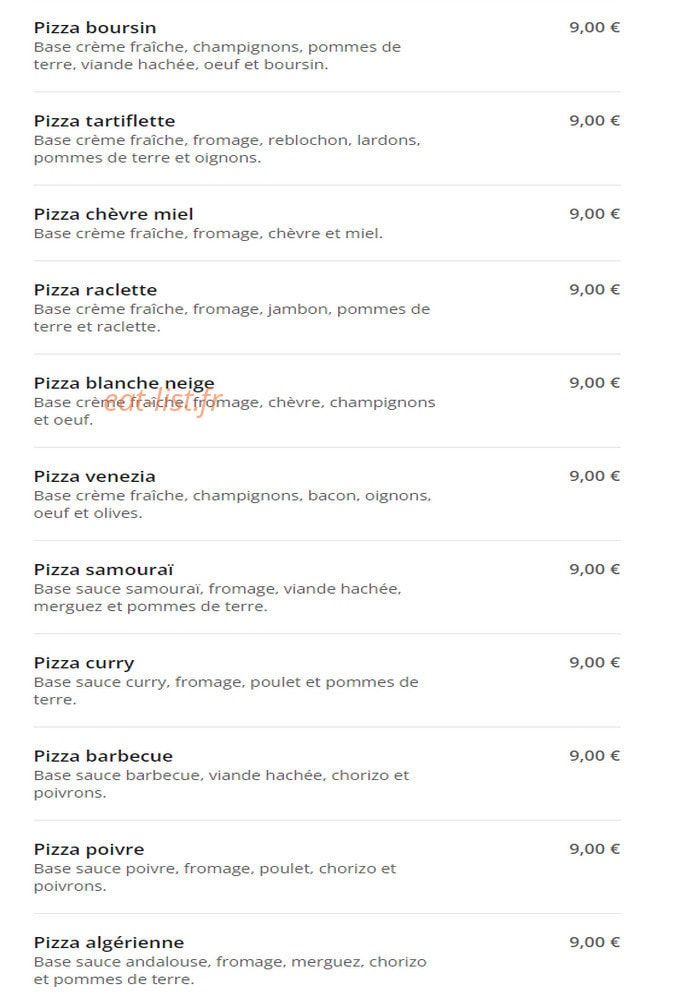Click the Pizza samouraï ingredients description
Screen dimensions: 687x1005
(x=217, y=597)
